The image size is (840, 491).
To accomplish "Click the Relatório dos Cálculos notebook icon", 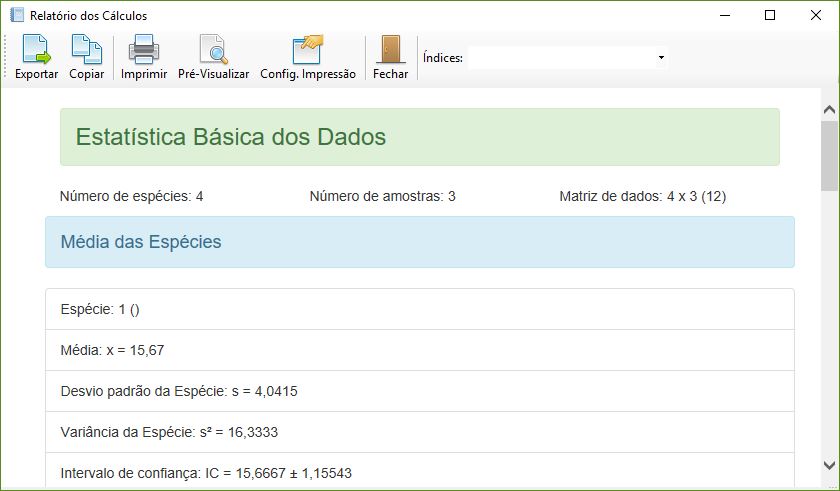I will (x=17, y=15).
